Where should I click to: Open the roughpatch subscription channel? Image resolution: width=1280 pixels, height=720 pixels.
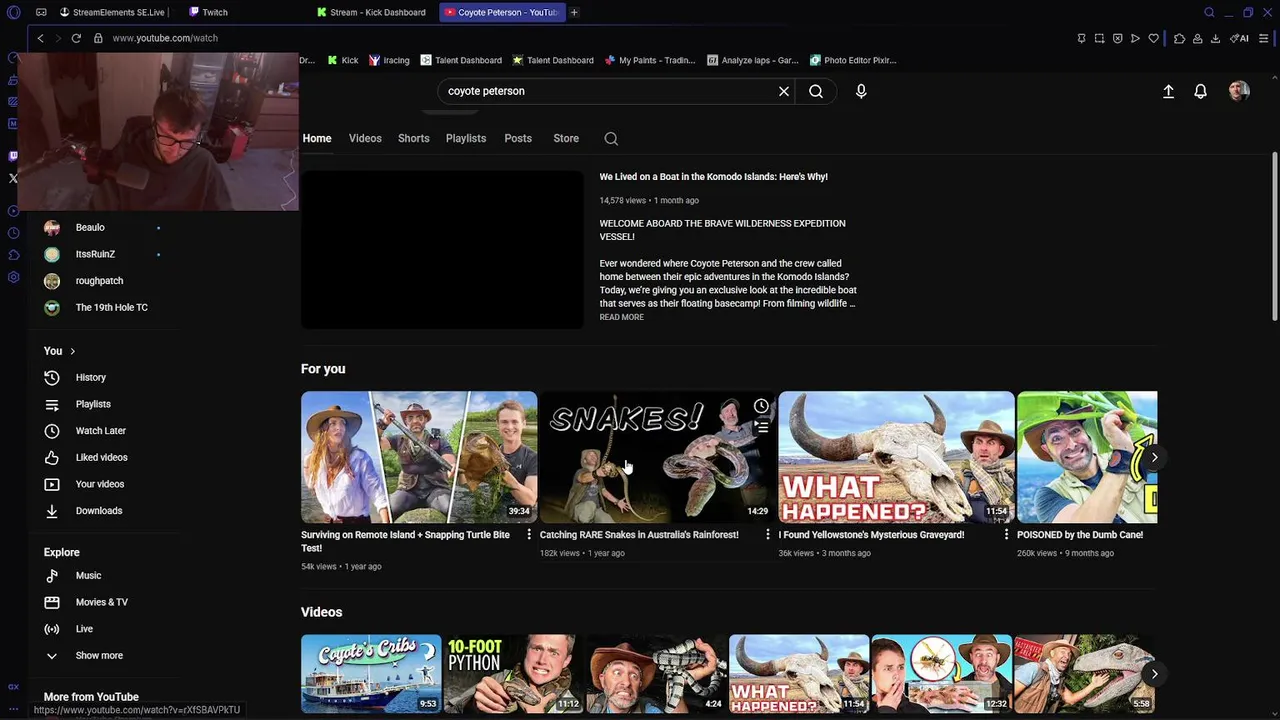[100, 281]
